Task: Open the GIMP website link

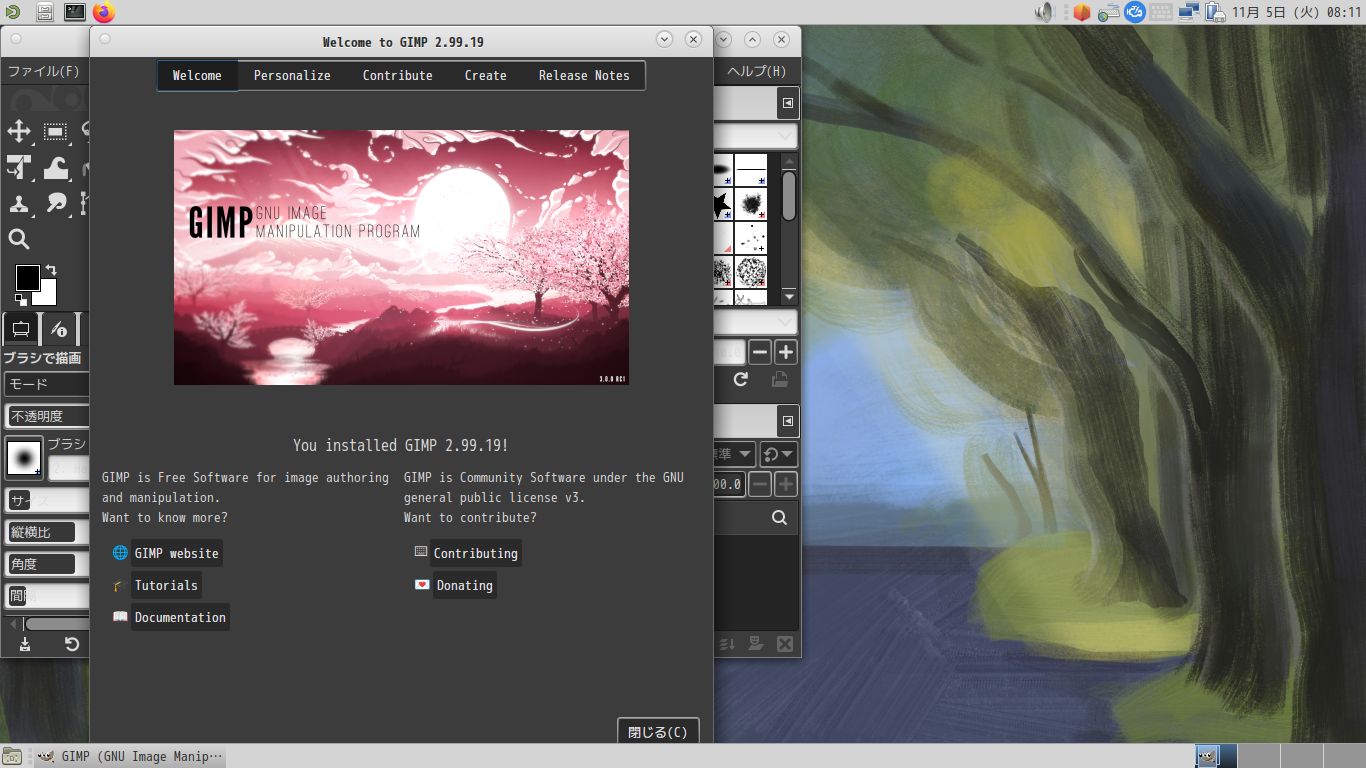Action: tap(176, 553)
